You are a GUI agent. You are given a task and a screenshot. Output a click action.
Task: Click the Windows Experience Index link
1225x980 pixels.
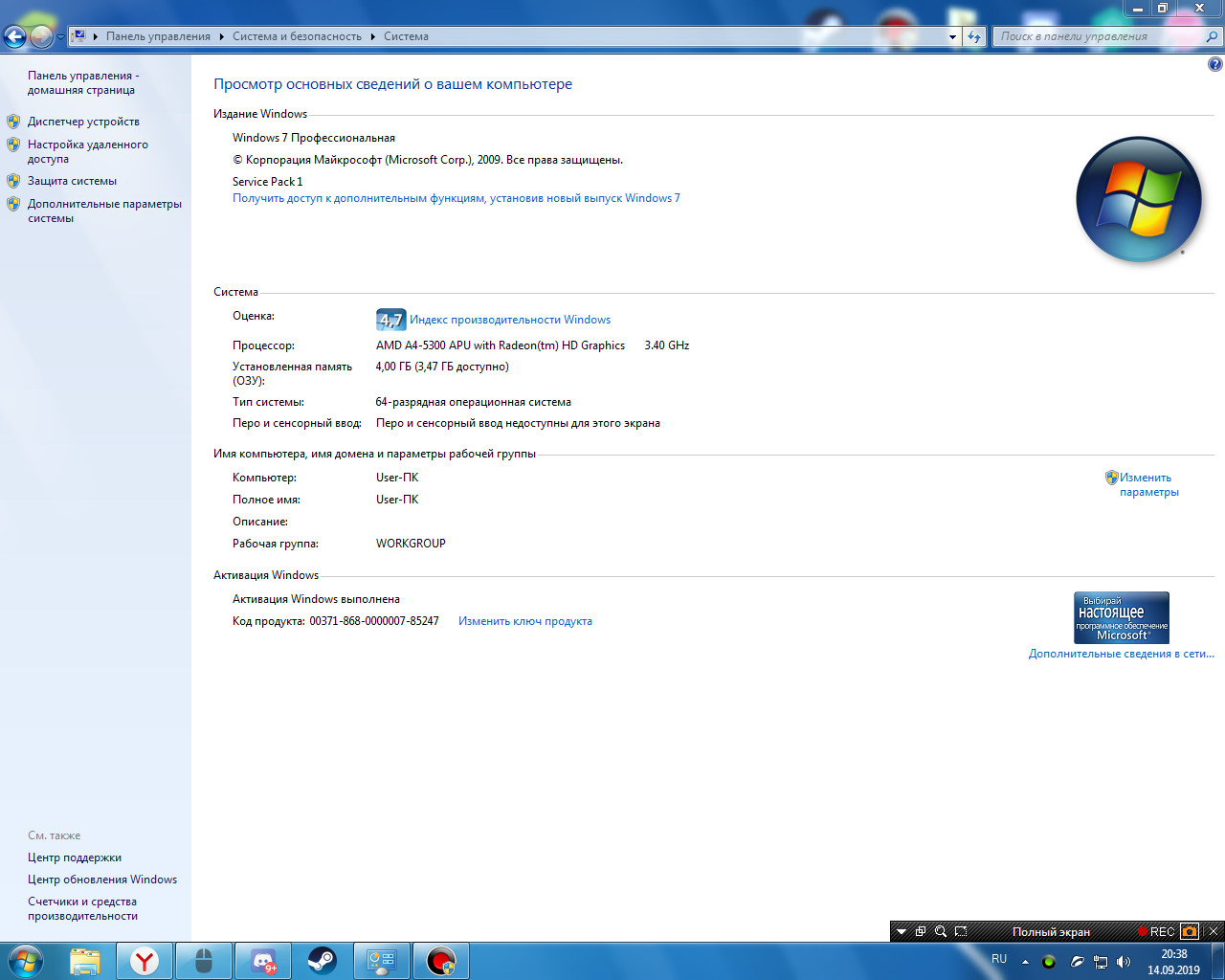[x=510, y=320]
